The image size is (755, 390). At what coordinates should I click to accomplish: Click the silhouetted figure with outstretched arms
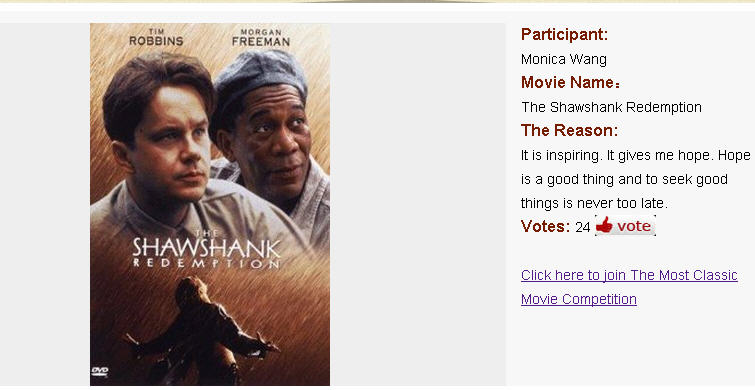tap(202, 329)
